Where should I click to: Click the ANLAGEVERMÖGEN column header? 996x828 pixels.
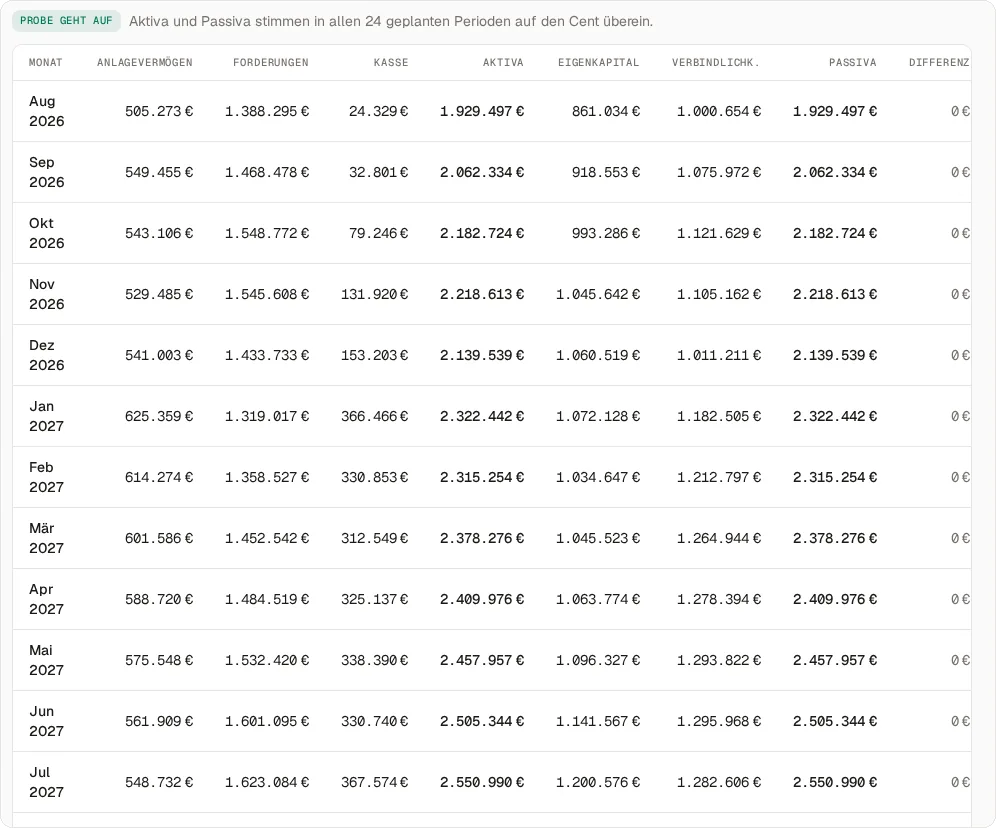click(x=145, y=62)
